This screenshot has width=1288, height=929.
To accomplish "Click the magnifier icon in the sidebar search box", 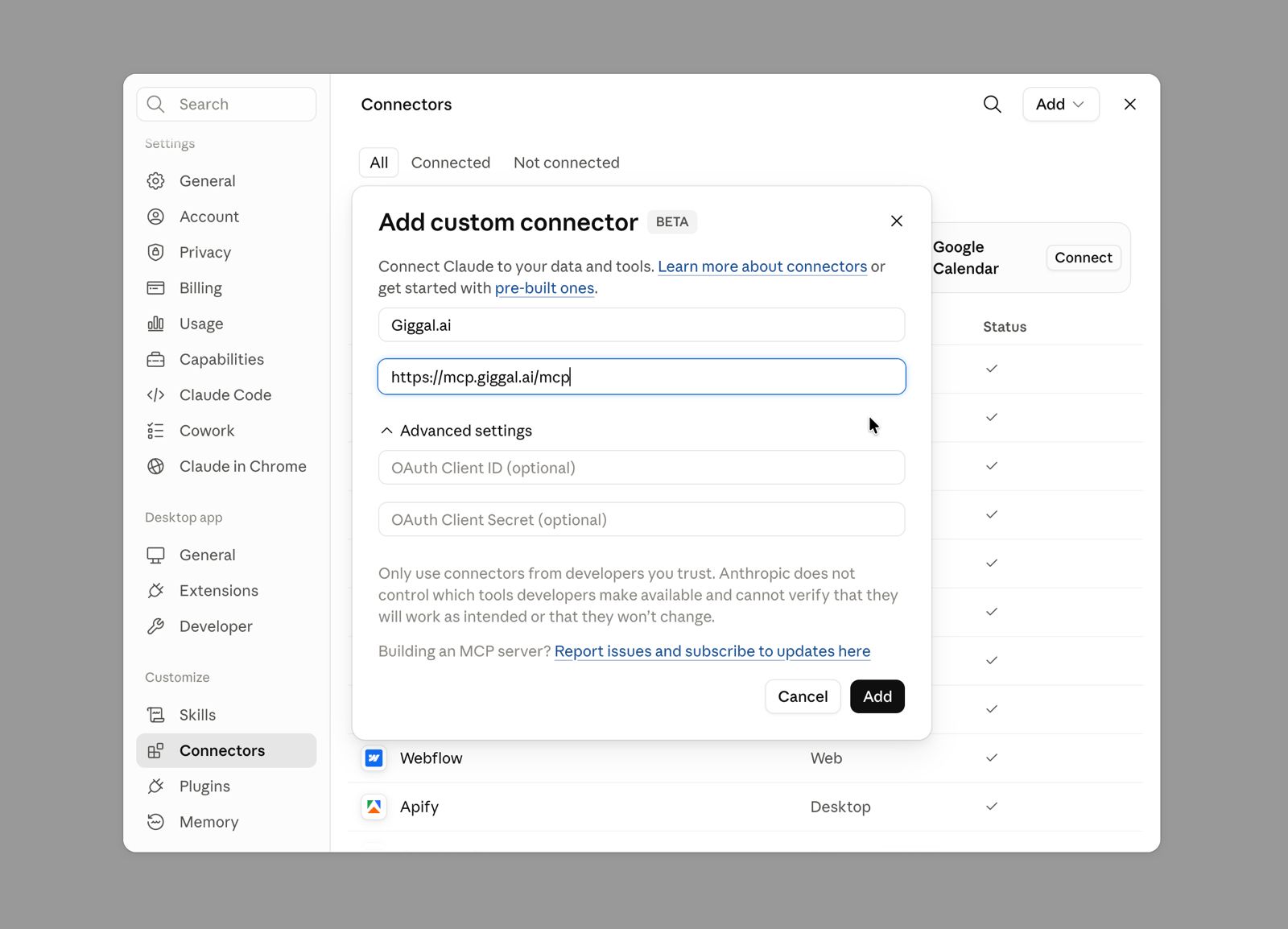I will click(x=155, y=104).
